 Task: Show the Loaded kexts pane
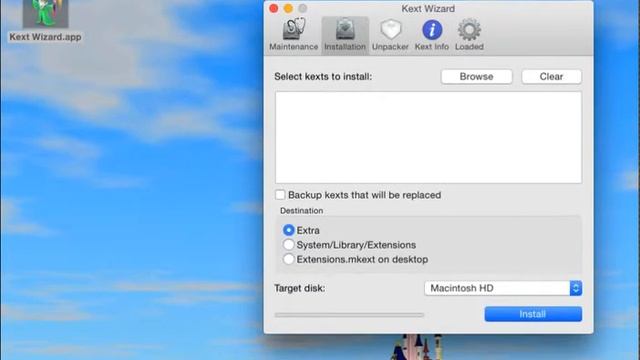pyautogui.click(x=469, y=35)
